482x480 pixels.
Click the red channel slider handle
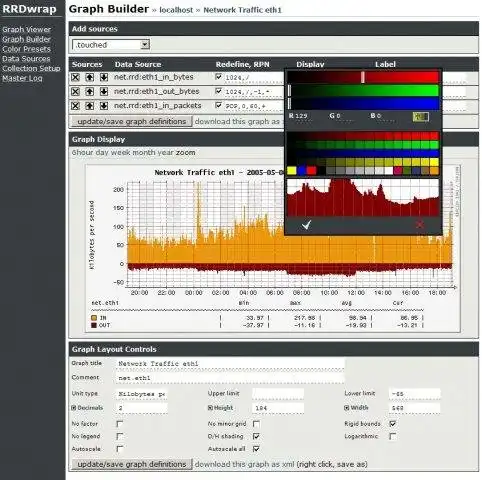click(x=363, y=77)
